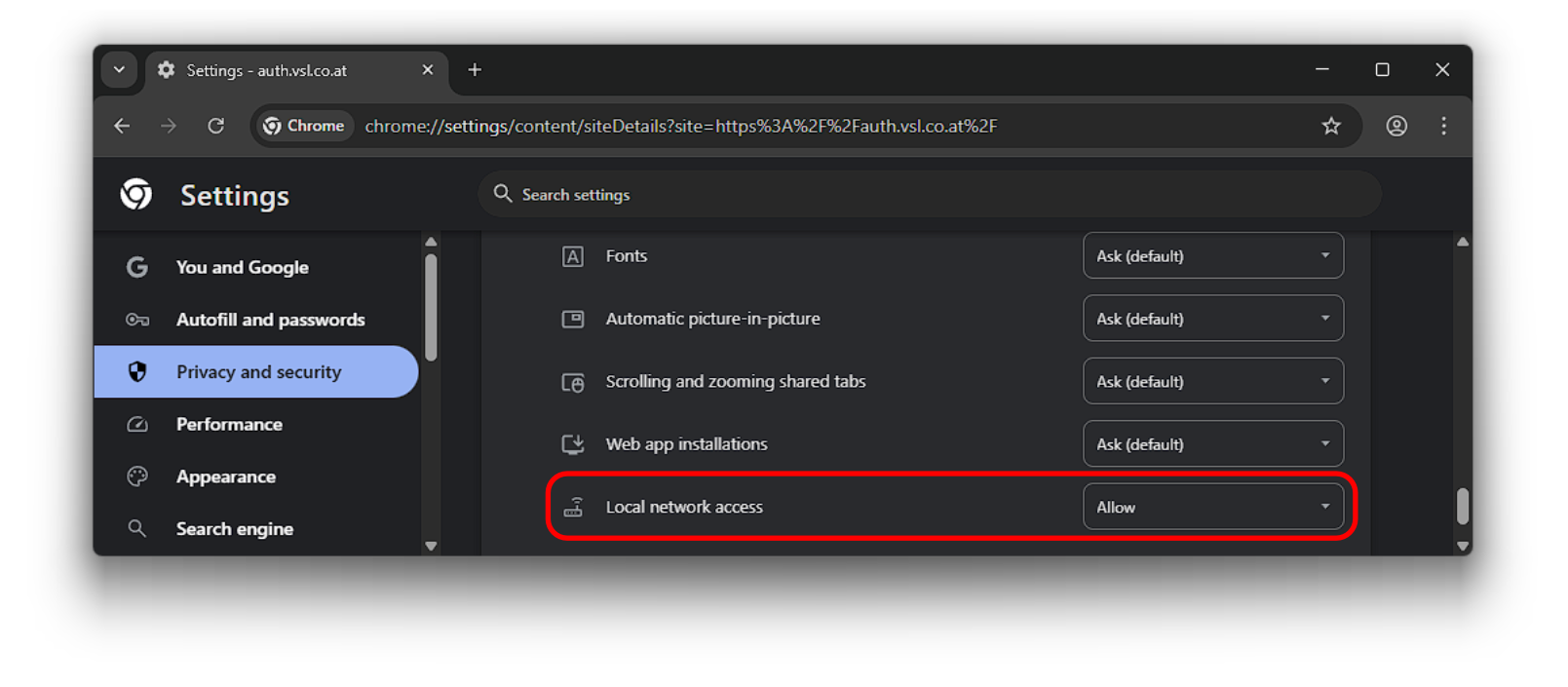
Task: Click the new tab plus button
Action: pyautogui.click(x=475, y=70)
